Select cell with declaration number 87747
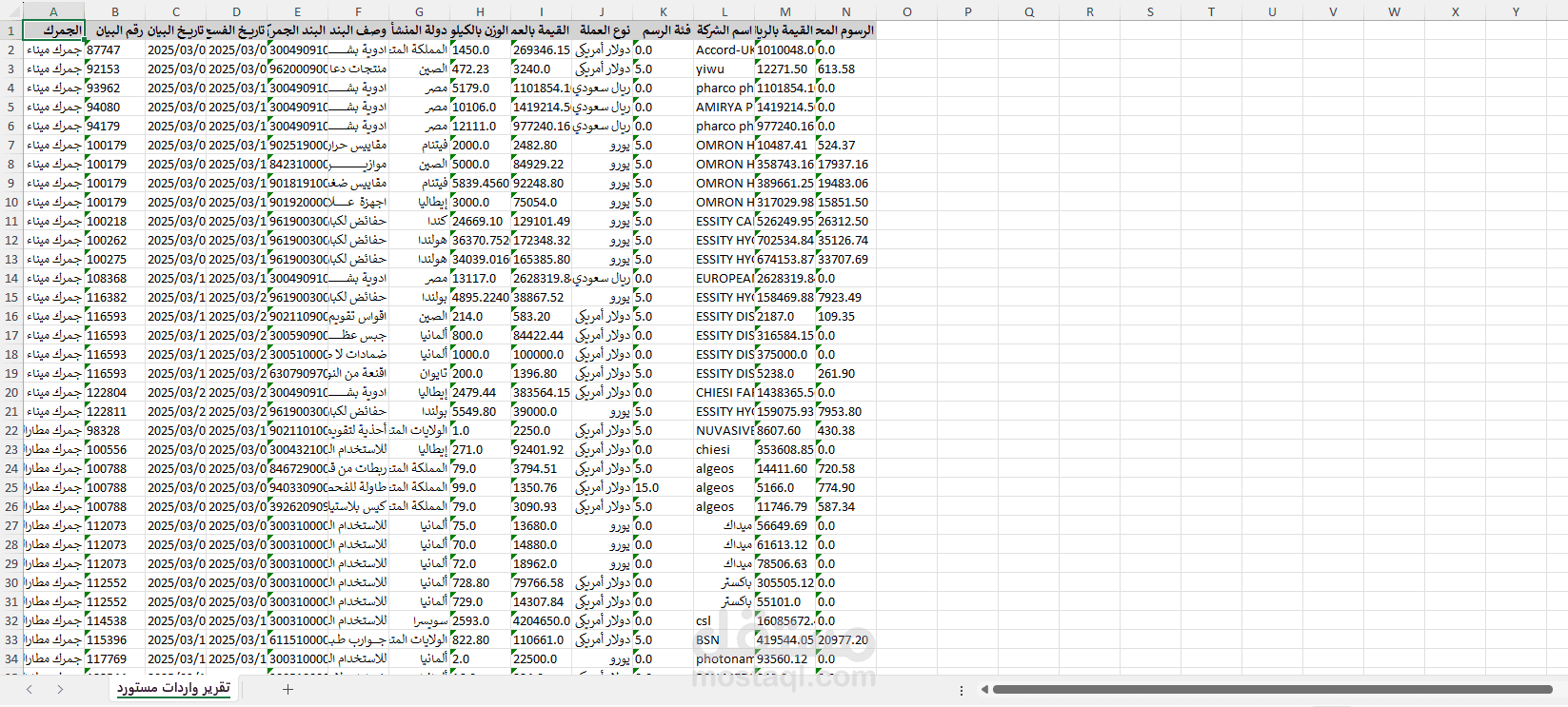1568x707 pixels. click(x=115, y=49)
